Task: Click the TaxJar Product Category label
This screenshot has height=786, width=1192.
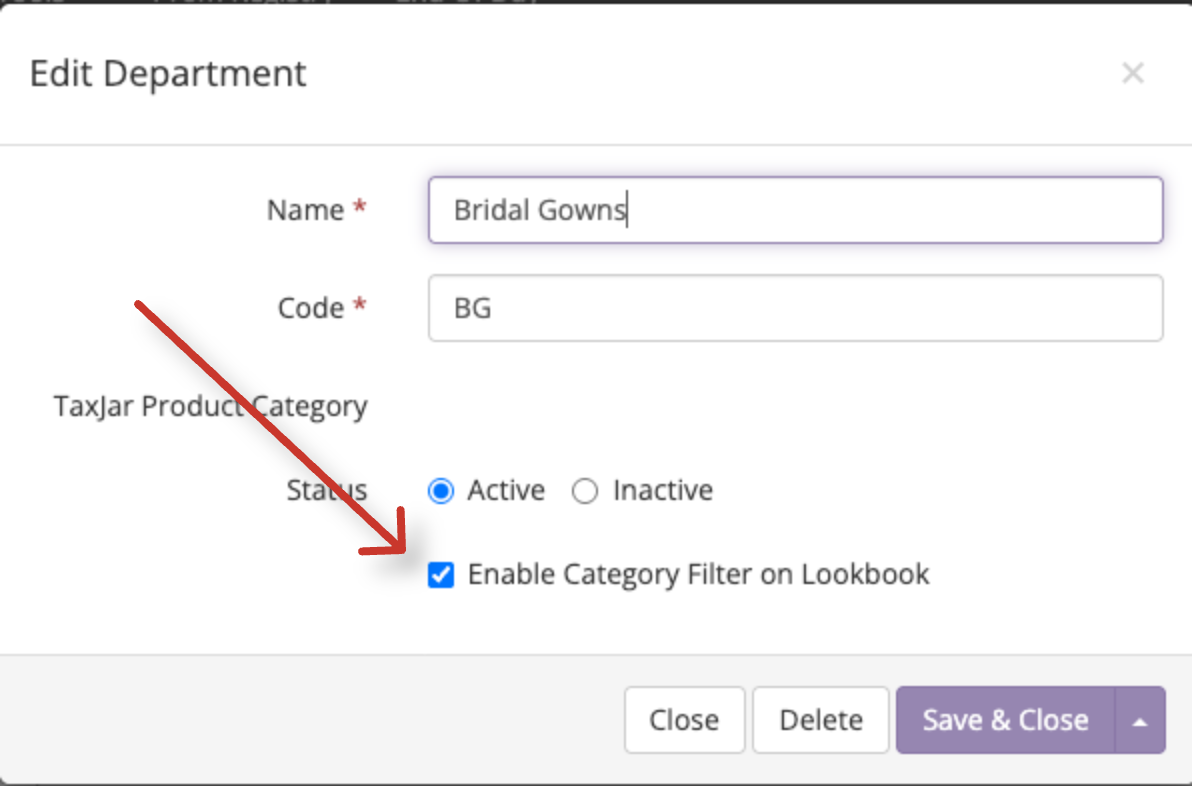Action: click(211, 406)
